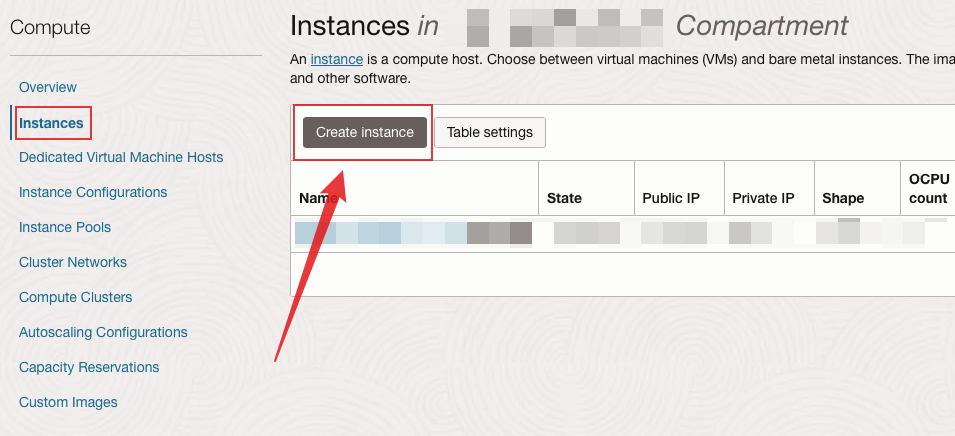Open Table settings
Viewport: 955px width, 436px height.
[x=490, y=132]
